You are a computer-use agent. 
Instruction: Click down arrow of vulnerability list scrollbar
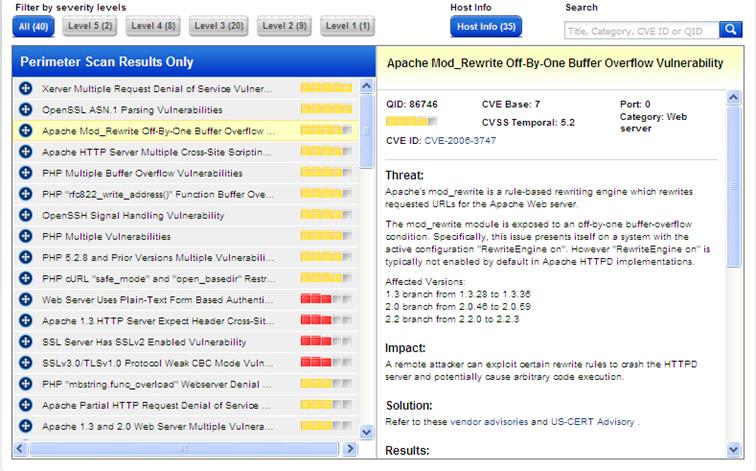tap(366, 432)
